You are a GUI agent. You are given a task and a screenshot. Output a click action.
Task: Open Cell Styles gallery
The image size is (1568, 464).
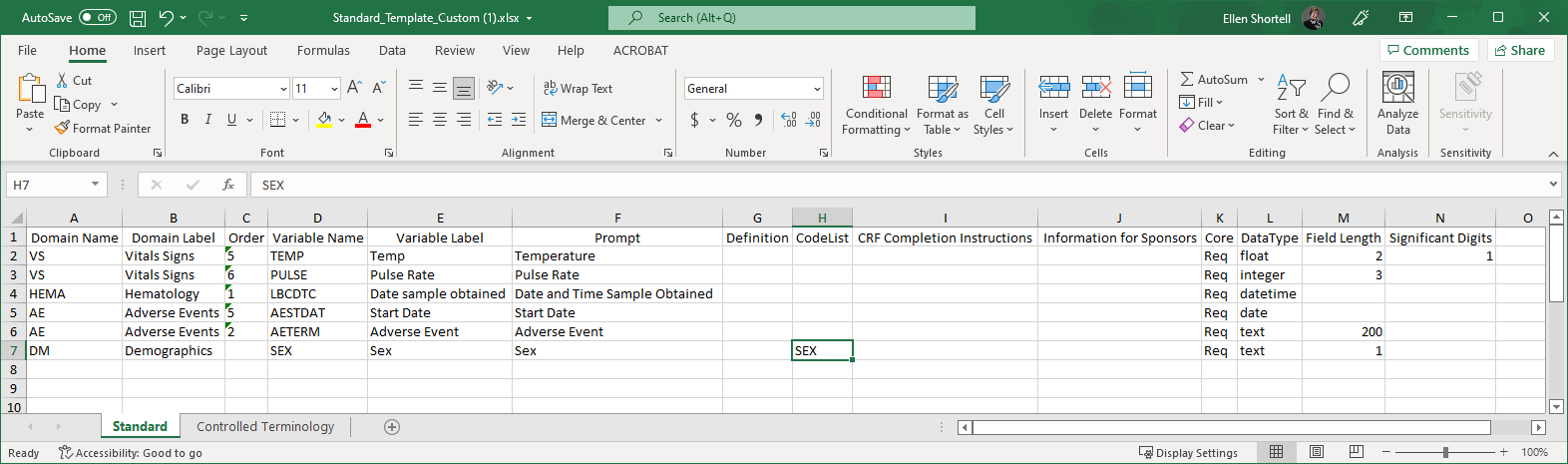click(993, 105)
